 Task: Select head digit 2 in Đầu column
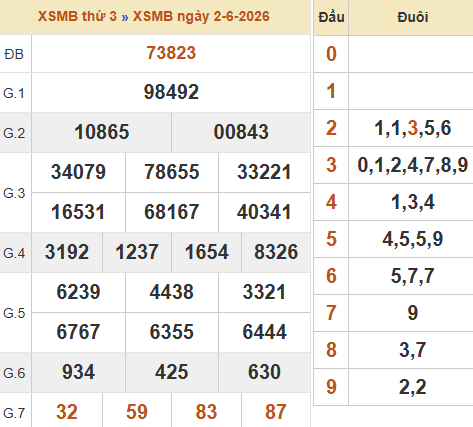point(331,128)
